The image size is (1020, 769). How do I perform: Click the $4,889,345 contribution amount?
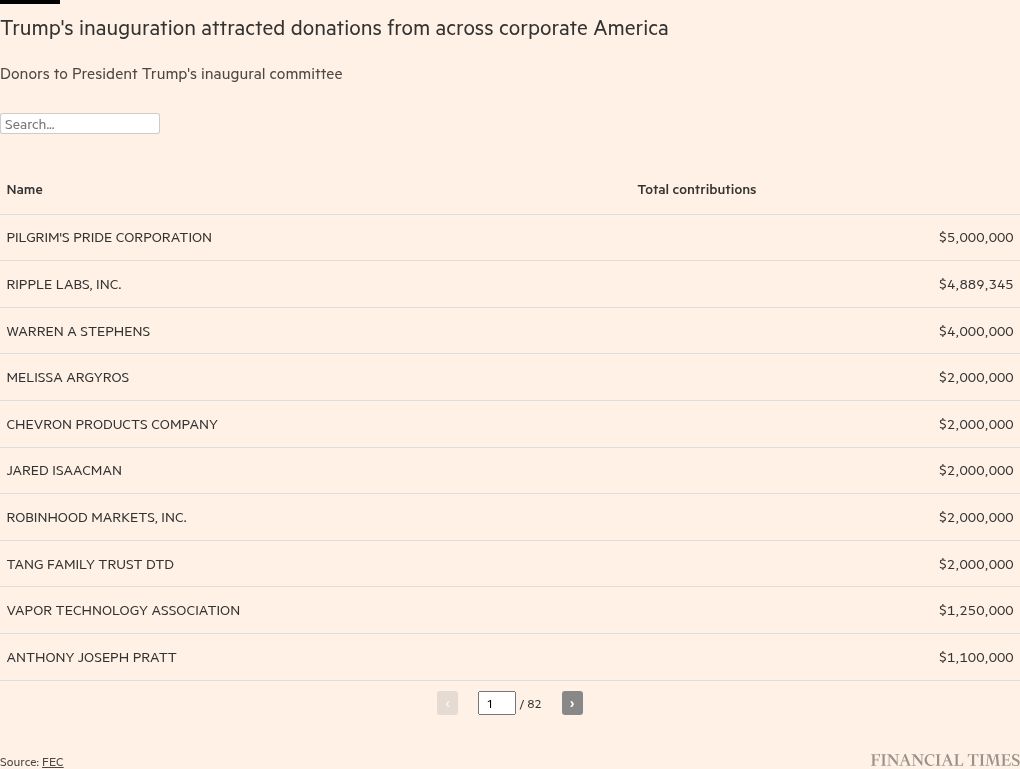coord(976,284)
